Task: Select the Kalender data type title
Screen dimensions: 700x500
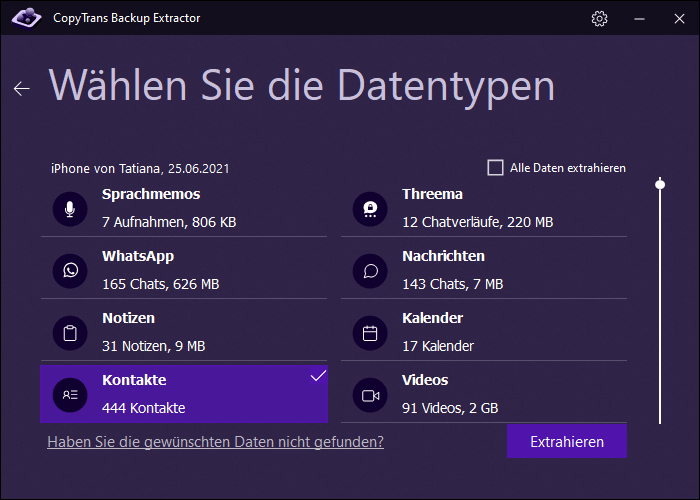Action: pyautogui.click(x=432, y=318)
